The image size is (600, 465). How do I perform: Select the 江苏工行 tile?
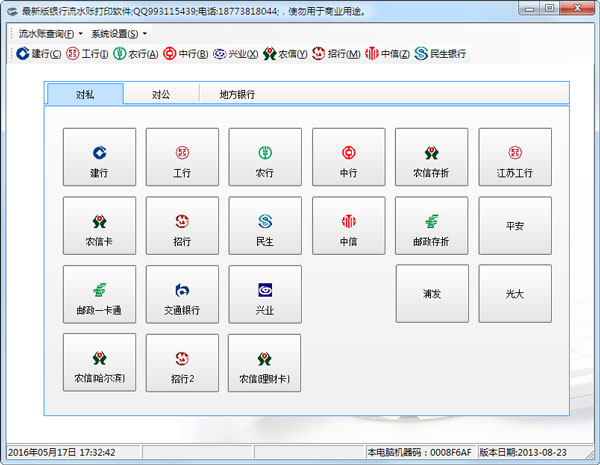(515, 157)
